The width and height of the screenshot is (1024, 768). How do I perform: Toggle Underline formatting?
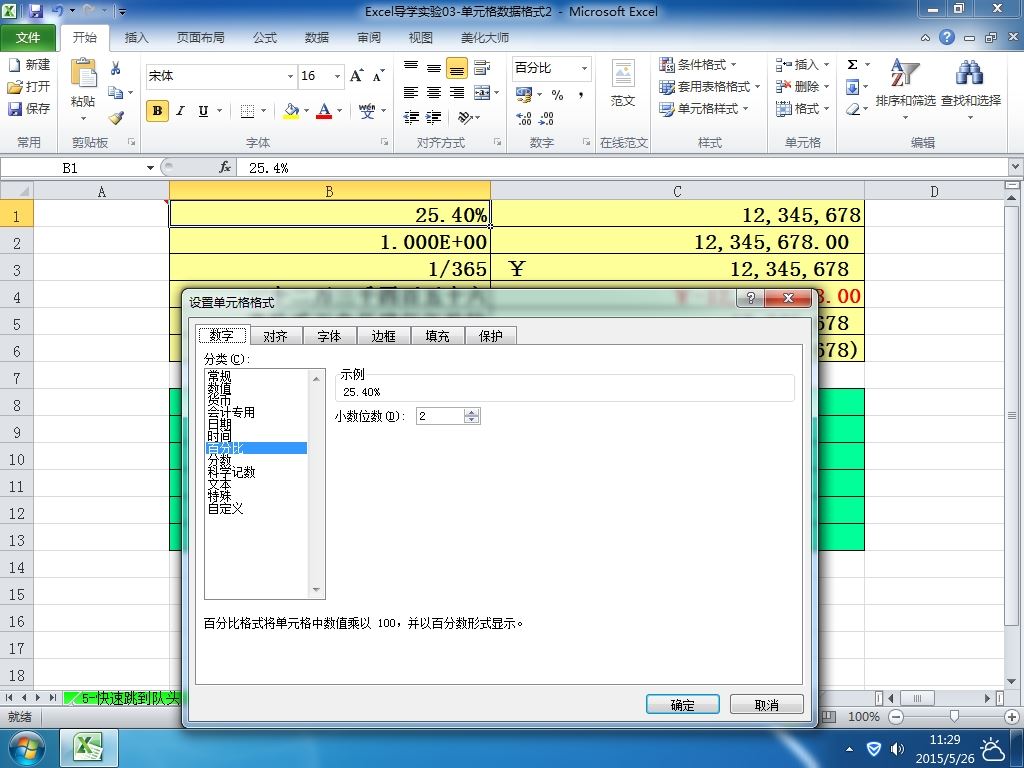pyautogui.click(x=203, y=111)
